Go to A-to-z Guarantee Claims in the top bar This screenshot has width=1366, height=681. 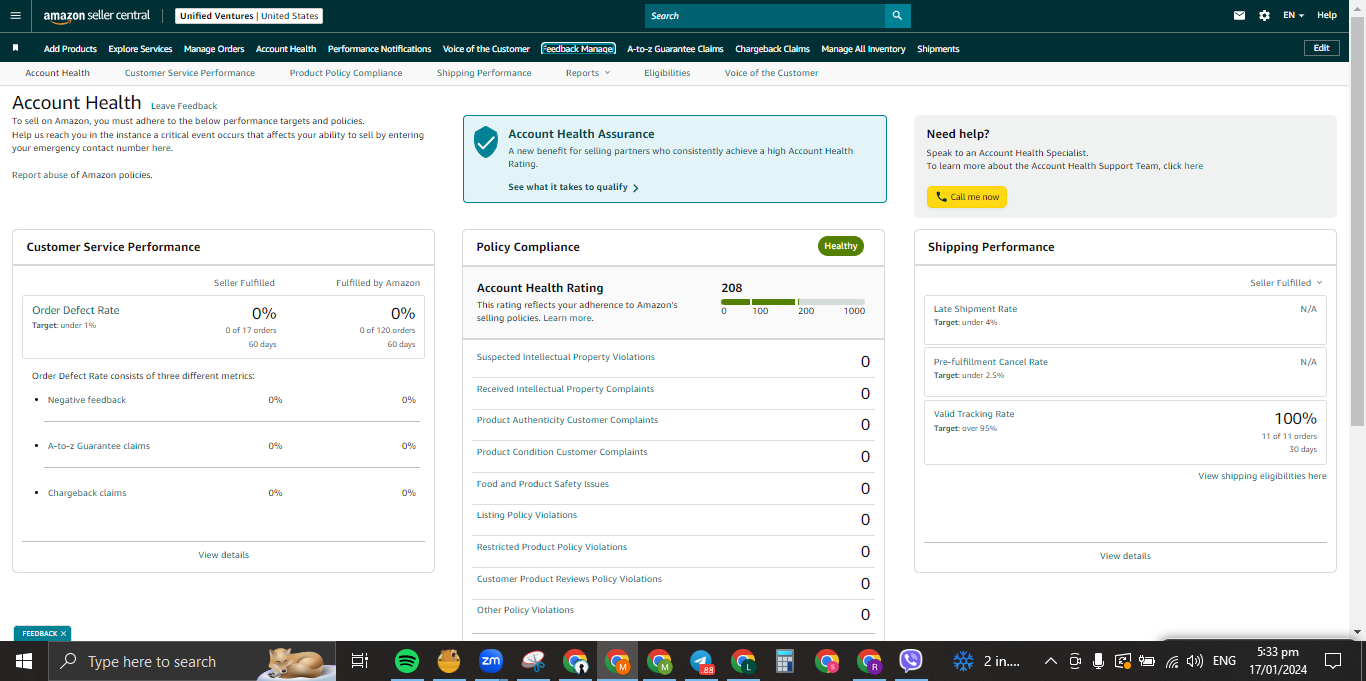675,49
